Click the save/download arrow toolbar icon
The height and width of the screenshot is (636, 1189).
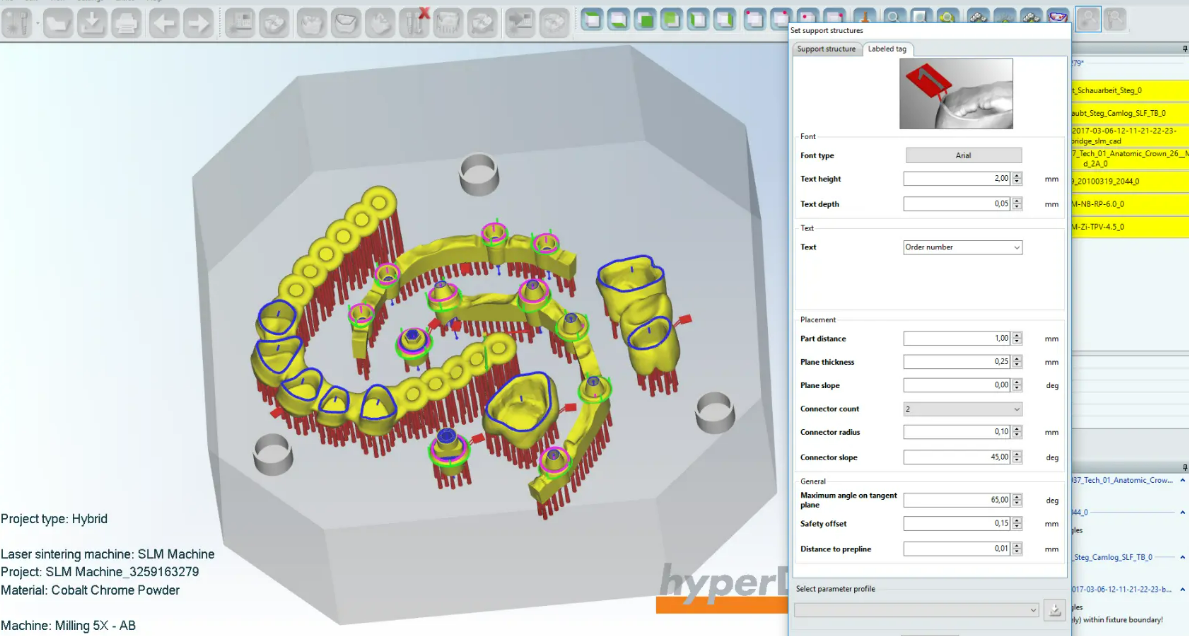click(92, 23)
